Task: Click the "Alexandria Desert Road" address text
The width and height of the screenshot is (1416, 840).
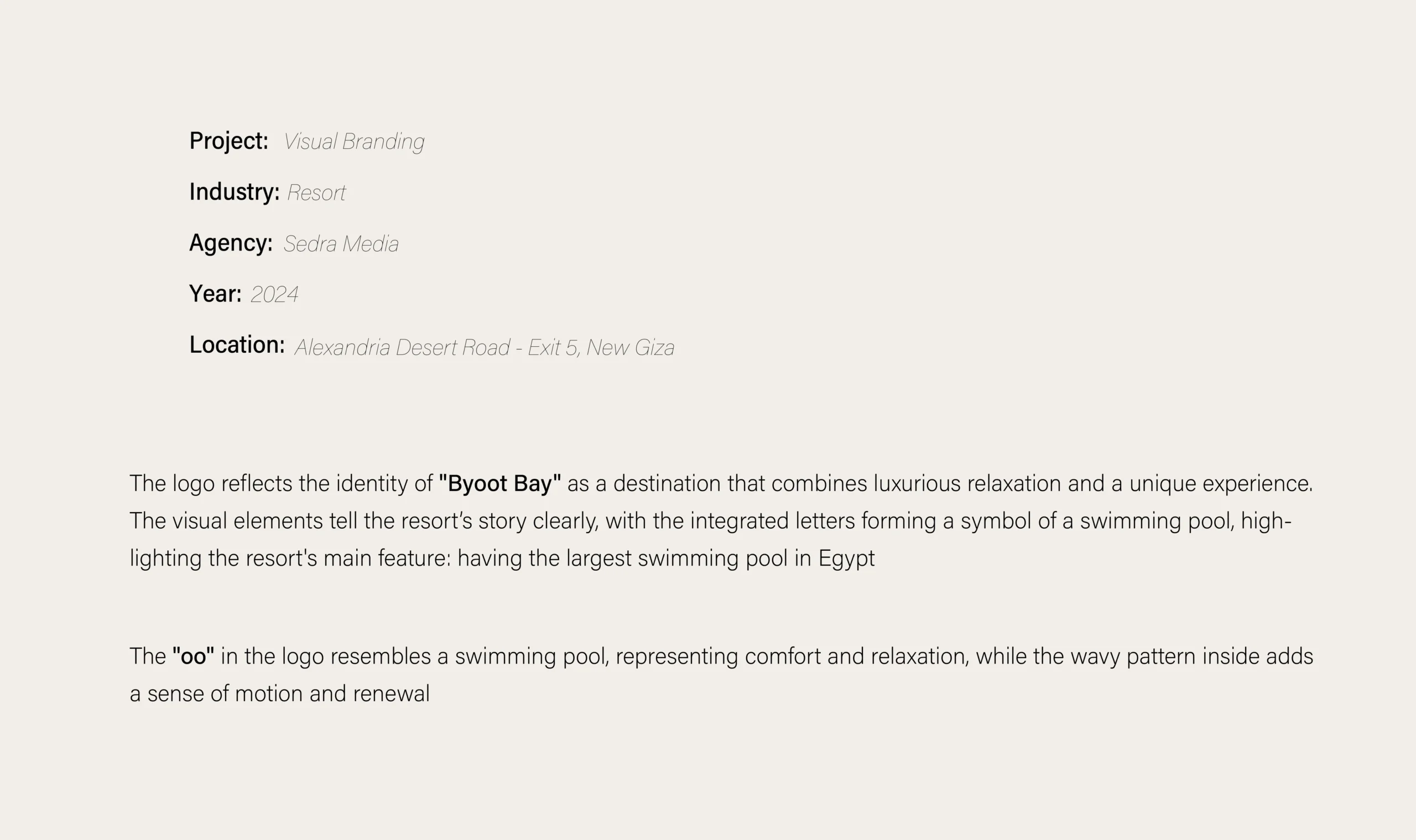Action: point(402,347)
